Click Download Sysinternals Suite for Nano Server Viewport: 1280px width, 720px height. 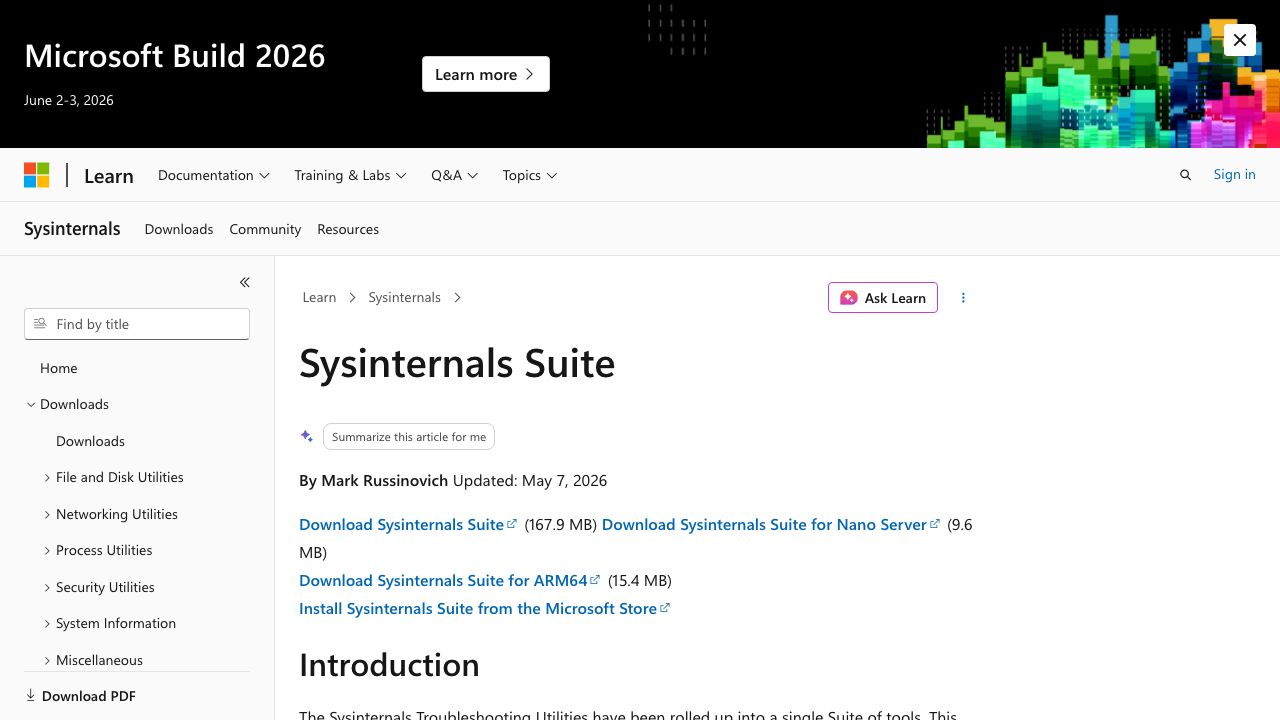771,524
